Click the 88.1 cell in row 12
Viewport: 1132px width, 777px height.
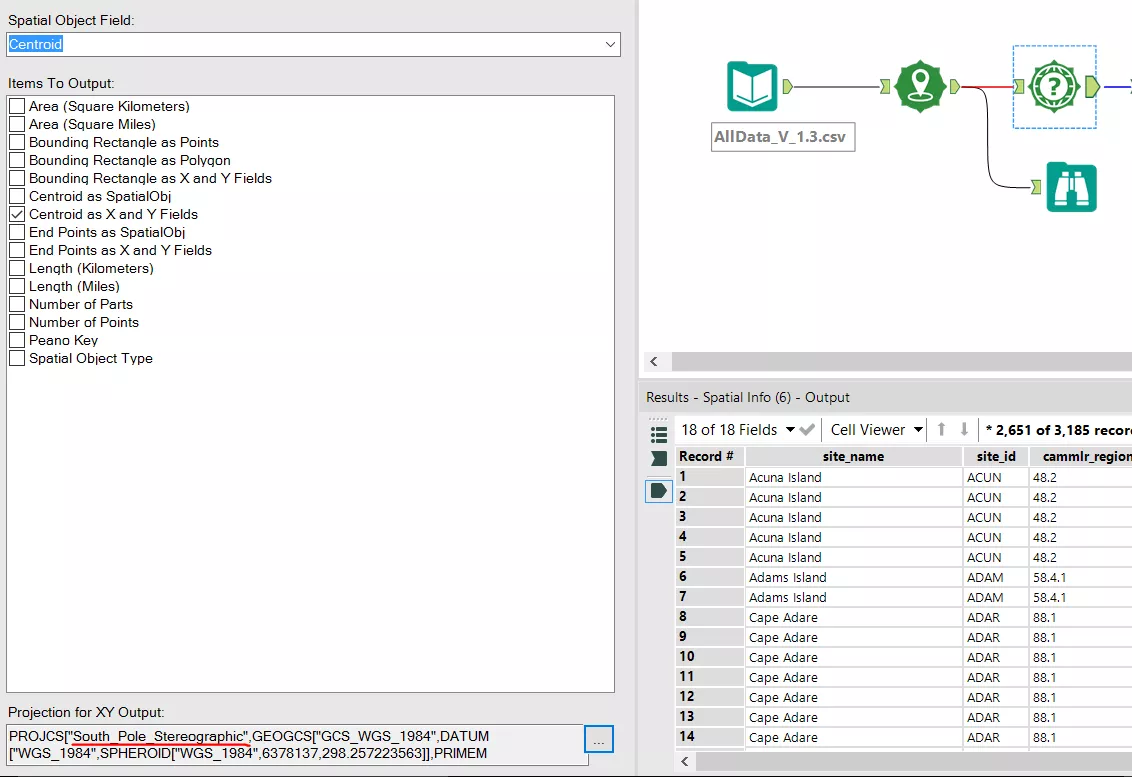pyautogui.click(x=1081, y=697)
